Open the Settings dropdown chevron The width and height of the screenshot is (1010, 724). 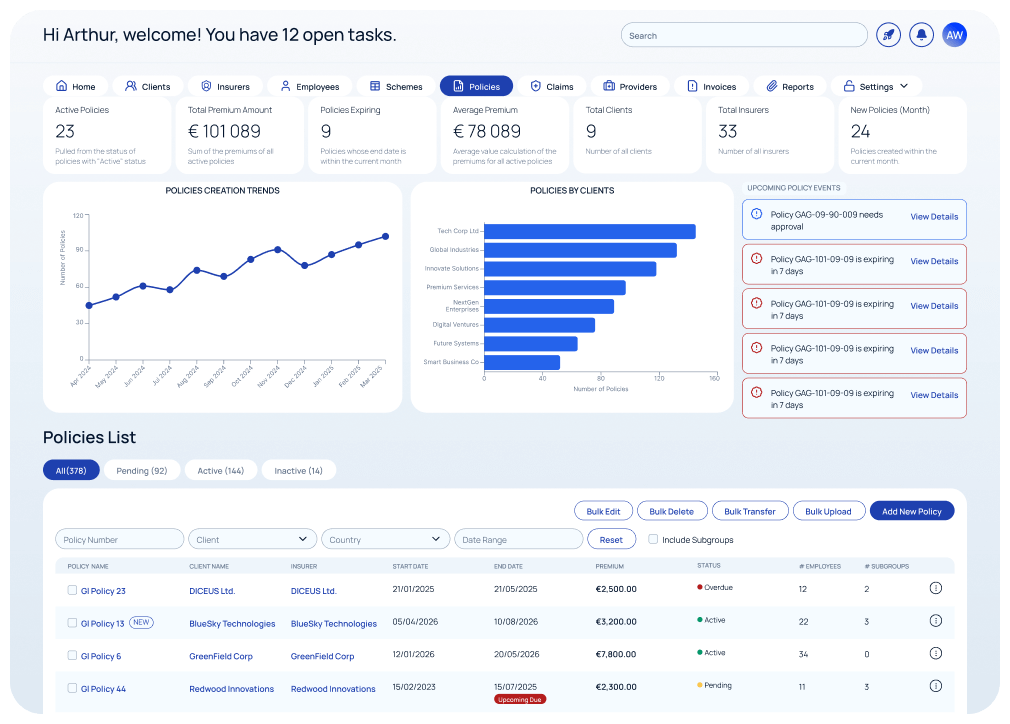(x=905, y=86)
